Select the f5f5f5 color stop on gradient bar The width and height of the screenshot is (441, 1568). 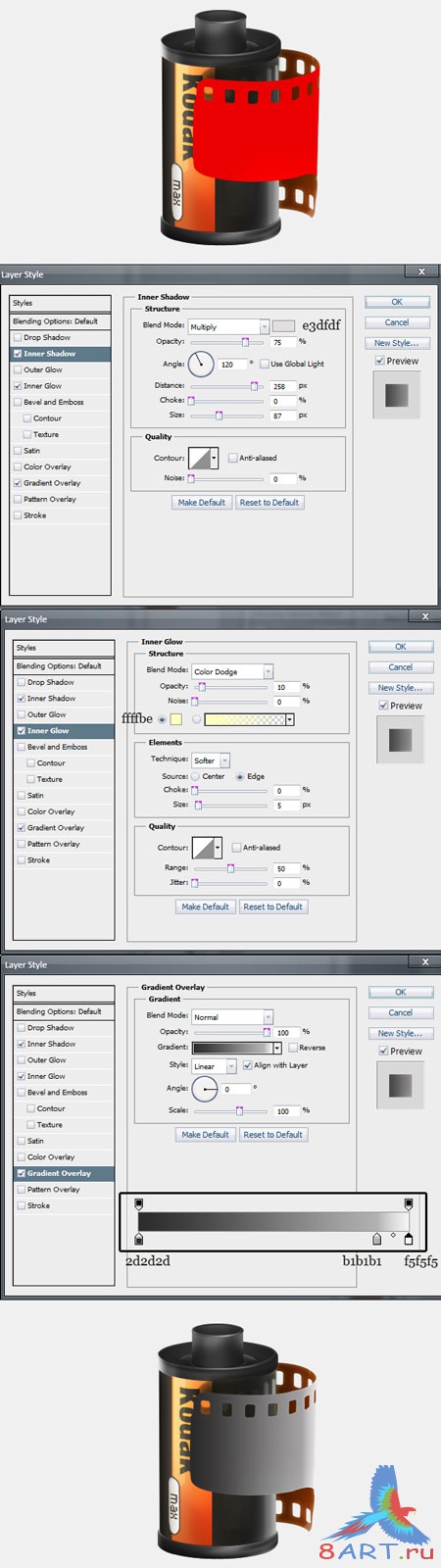409,1240
